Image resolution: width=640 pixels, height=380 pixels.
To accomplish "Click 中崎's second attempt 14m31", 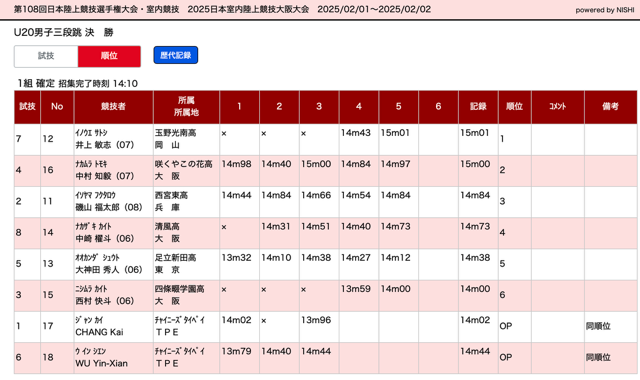I will click(x=276, y=227).
